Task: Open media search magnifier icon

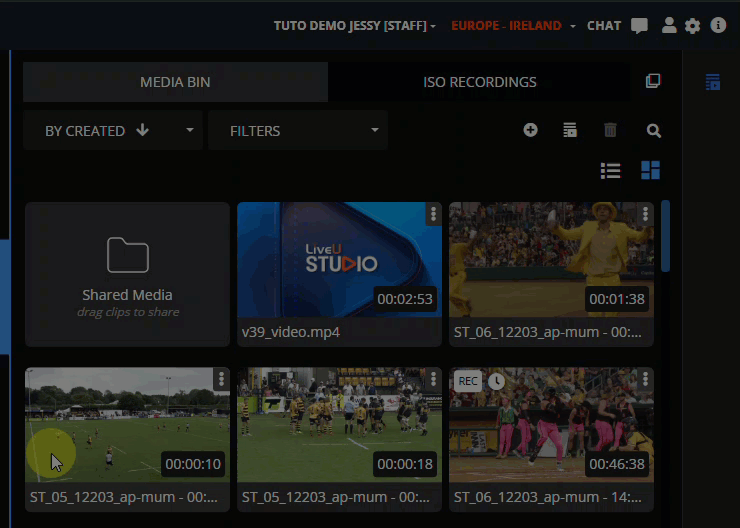Action: (654, 130)
